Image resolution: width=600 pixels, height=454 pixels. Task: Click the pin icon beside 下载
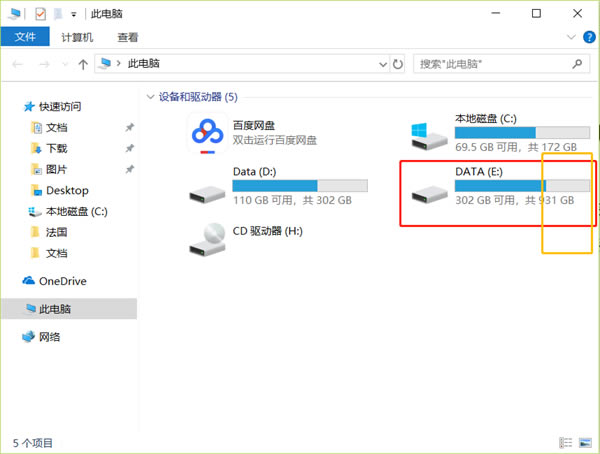[x=130, y=148]
